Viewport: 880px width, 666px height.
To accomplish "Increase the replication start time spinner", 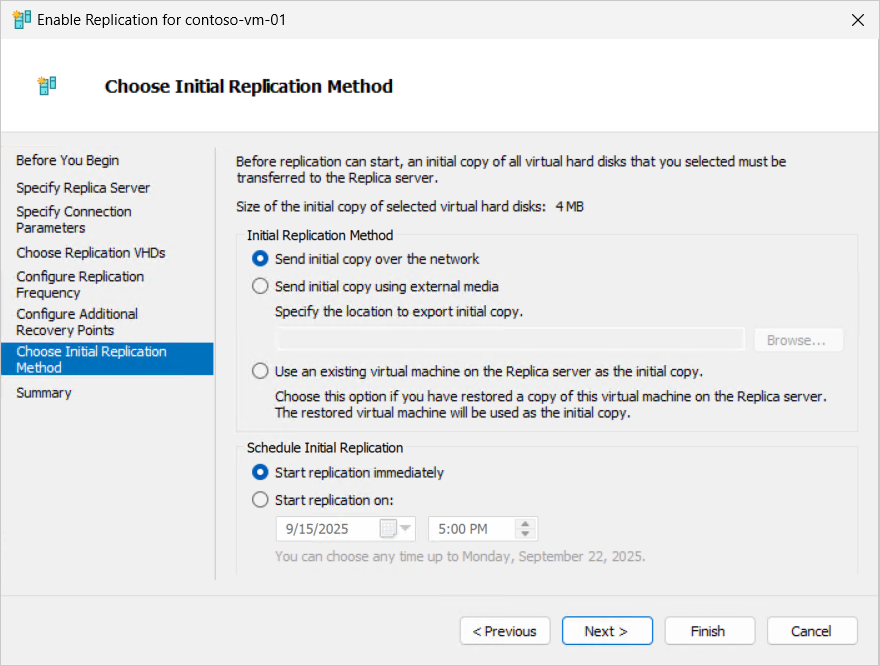I will click(x=526, y=523).
